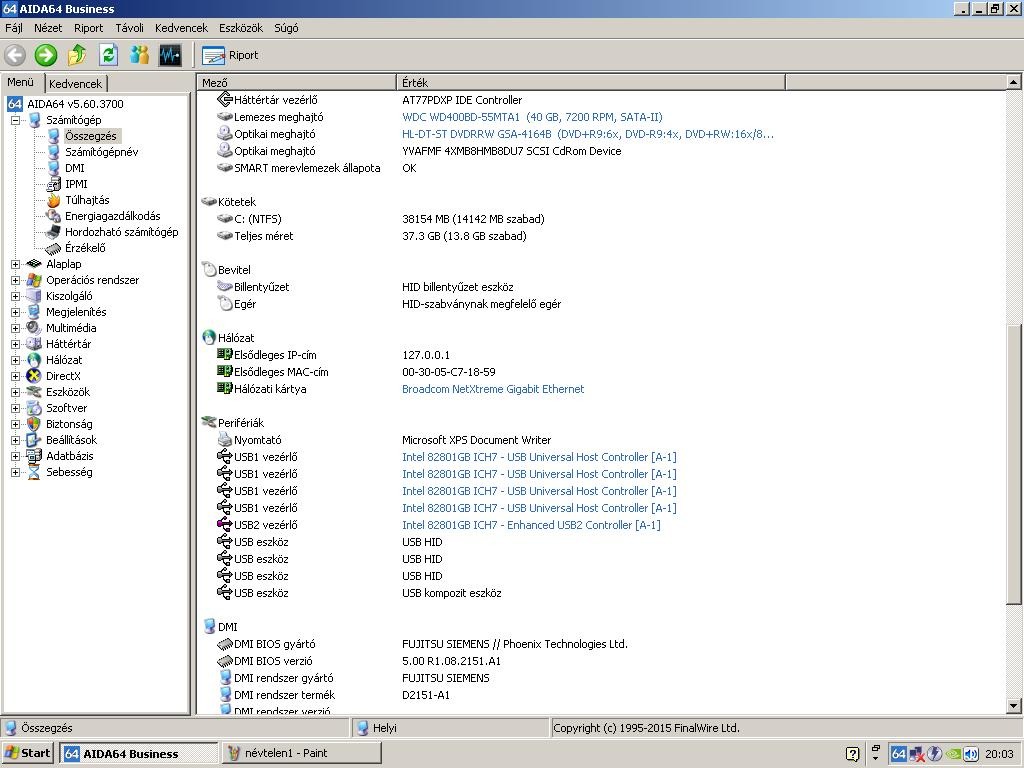Click the green Forward navigation arrow
This screenshot has height=768, width=1024.
(46, 55)
